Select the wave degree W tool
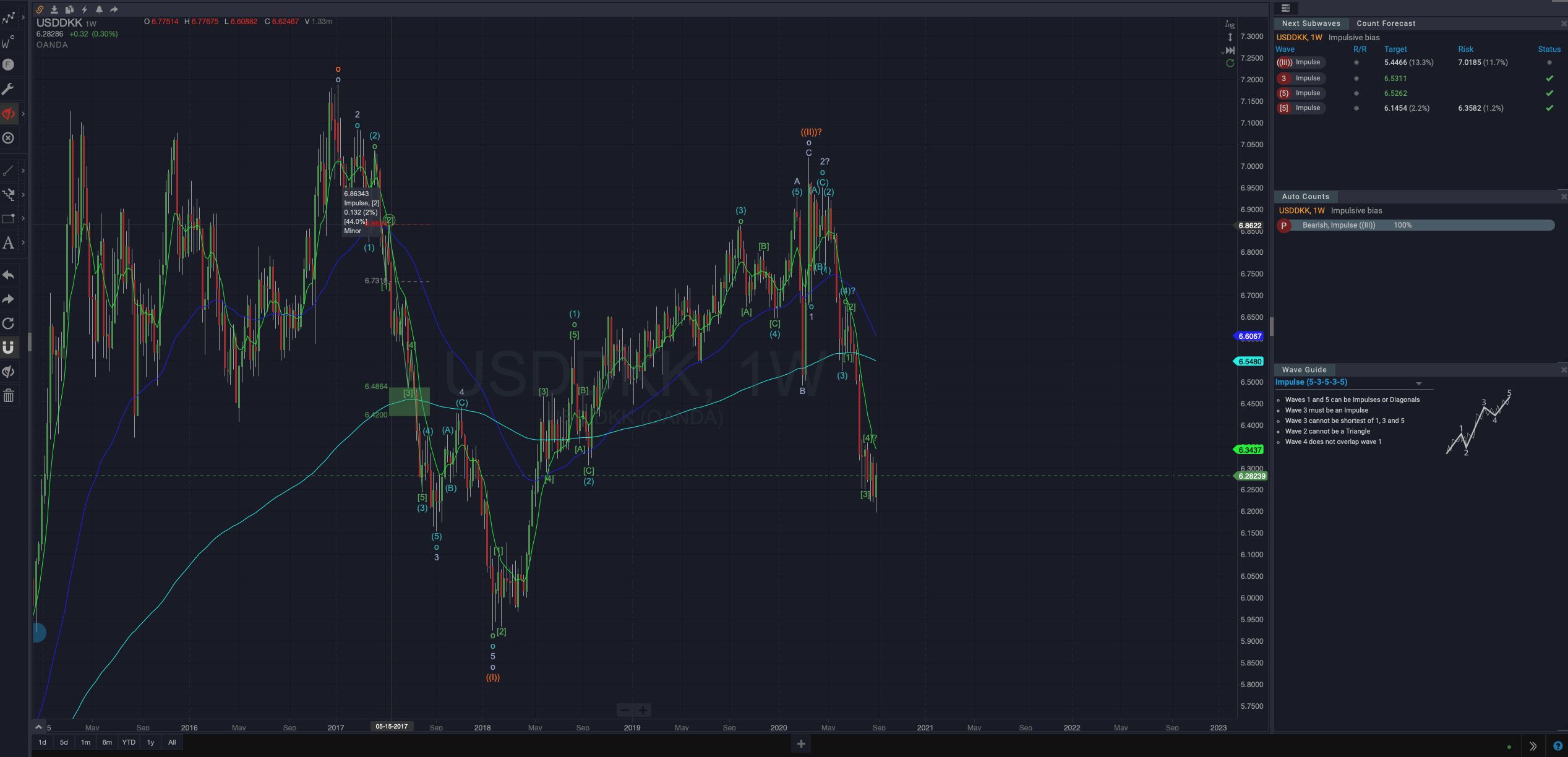This screenshot has width=1568, height=757. 9,42
